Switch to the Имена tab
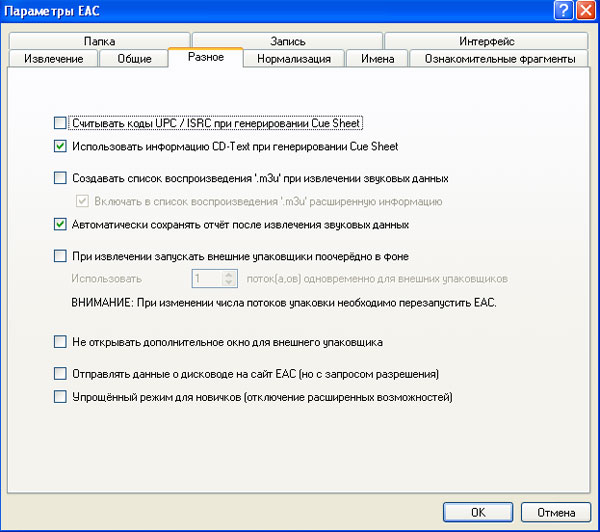600x532 pixels. [x=377, y=59]
